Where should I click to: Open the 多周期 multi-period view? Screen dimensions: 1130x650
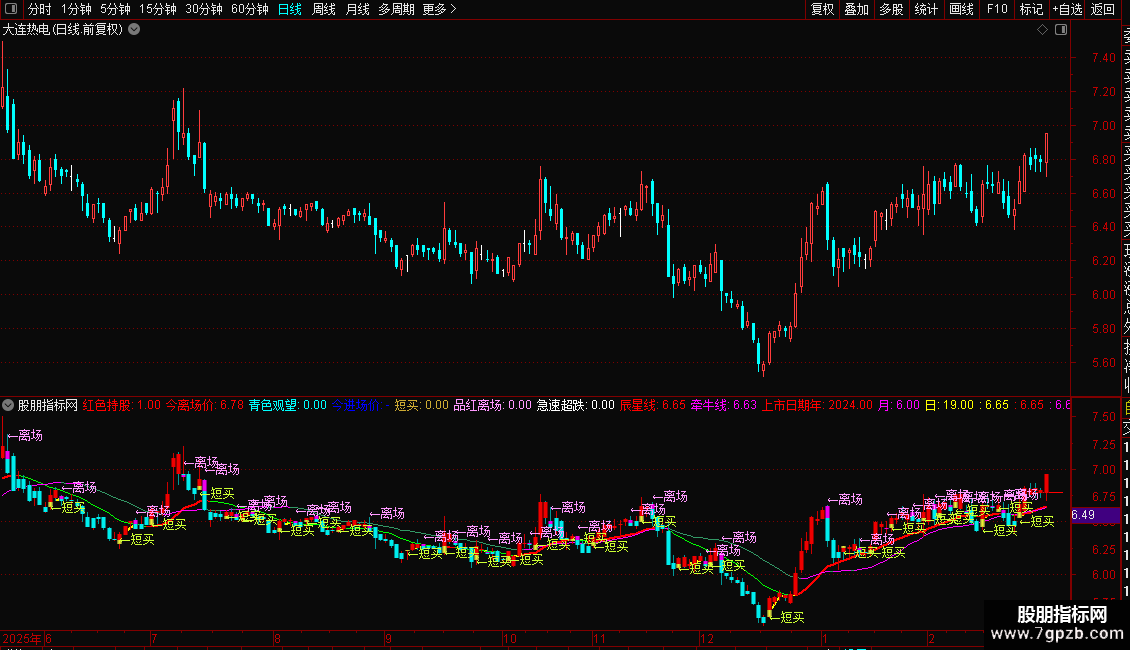pyautogui.click(x=396, y=9)
